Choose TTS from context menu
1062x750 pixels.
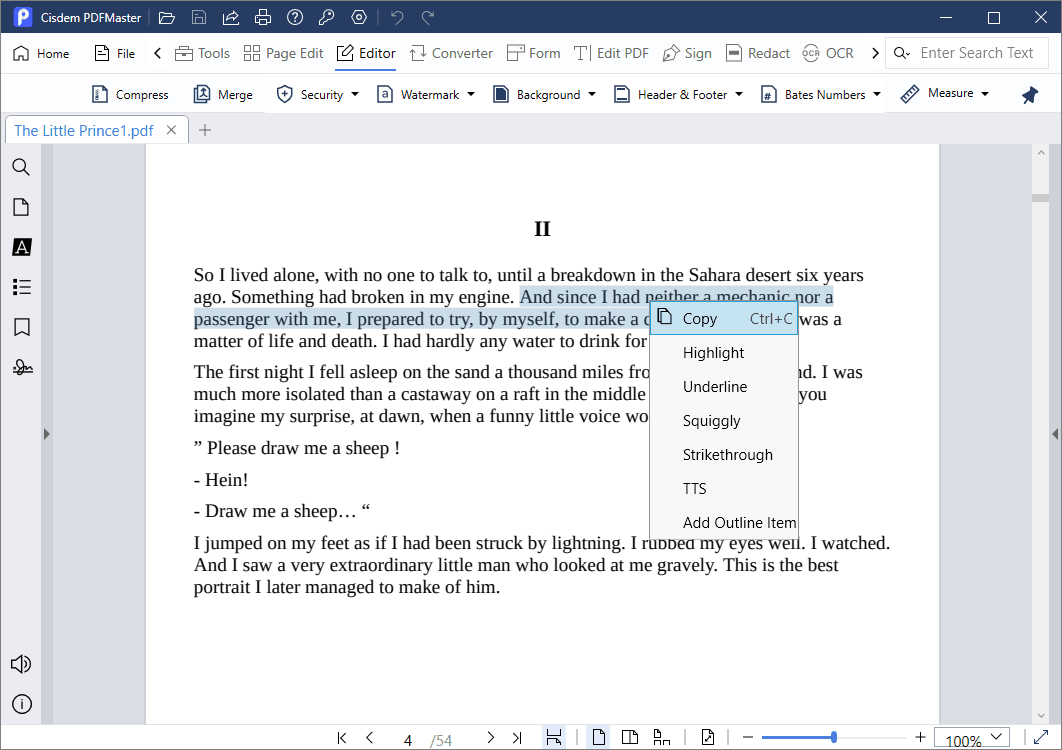click(724, 488)
